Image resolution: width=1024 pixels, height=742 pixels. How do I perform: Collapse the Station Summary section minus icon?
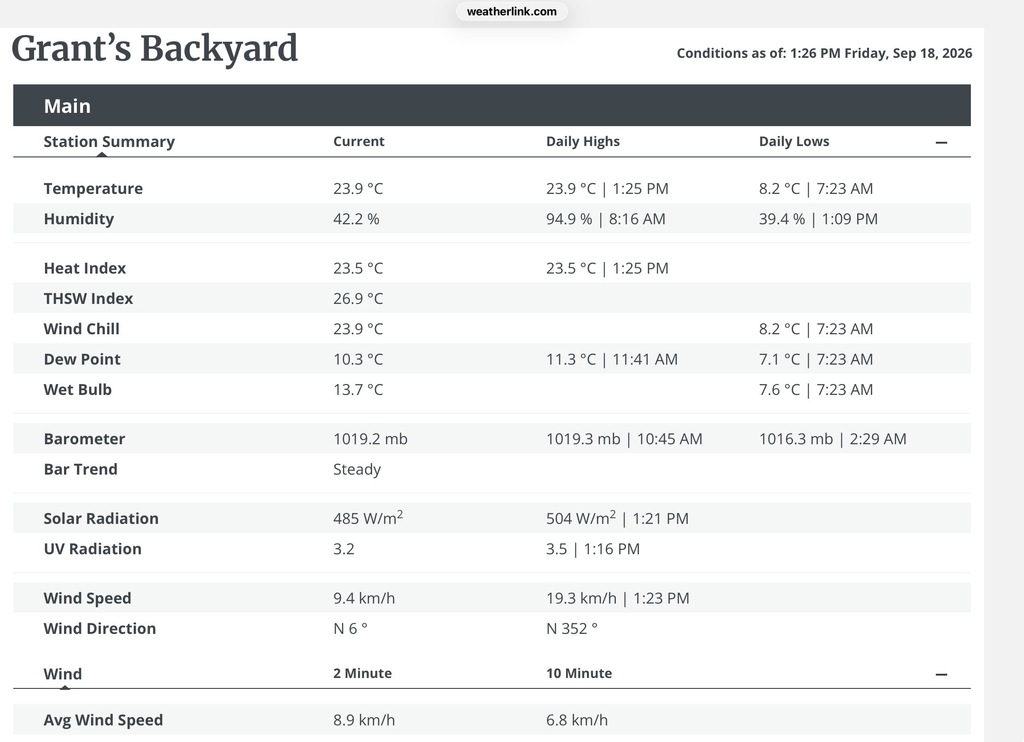(941, 142)
